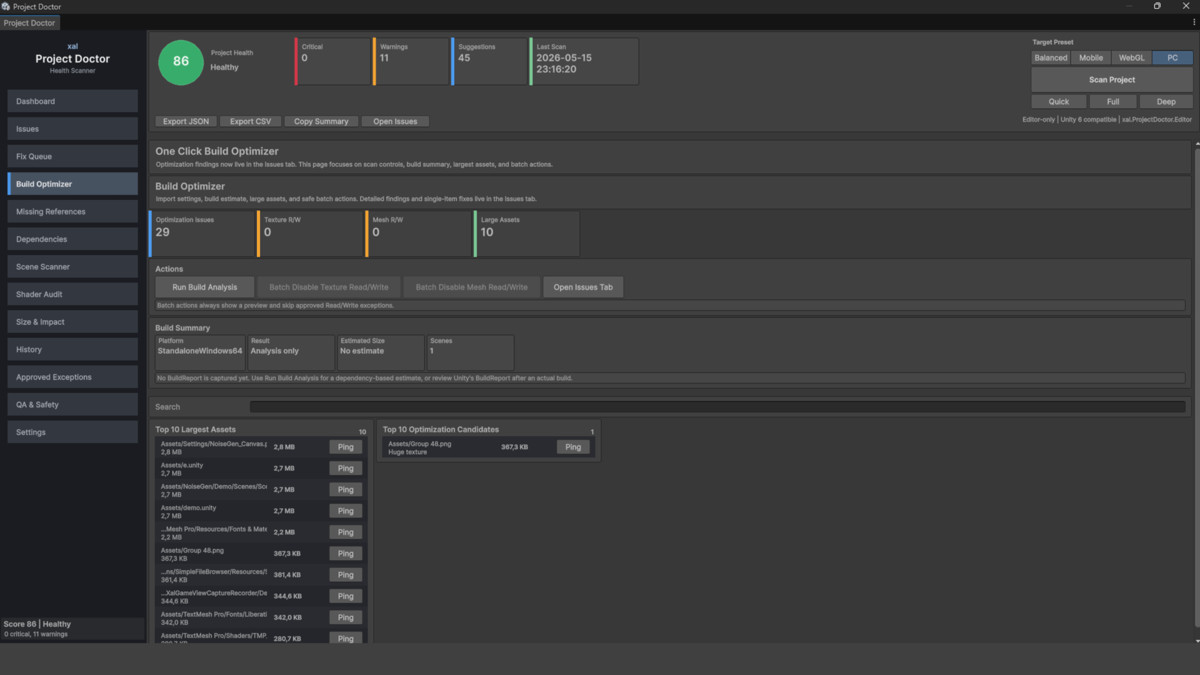
Task: Ping Group 48.png in Top 10 Largest Assets
Action: tap(345, 553)
